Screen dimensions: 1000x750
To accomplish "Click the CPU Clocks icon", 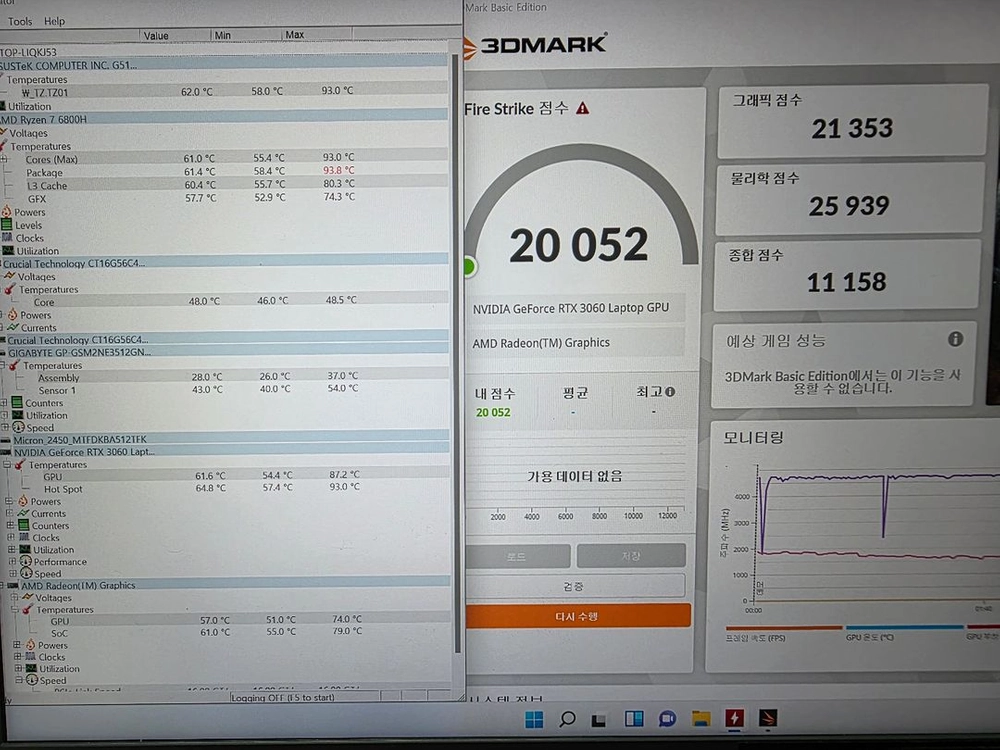I will click(x=7, y=237).
